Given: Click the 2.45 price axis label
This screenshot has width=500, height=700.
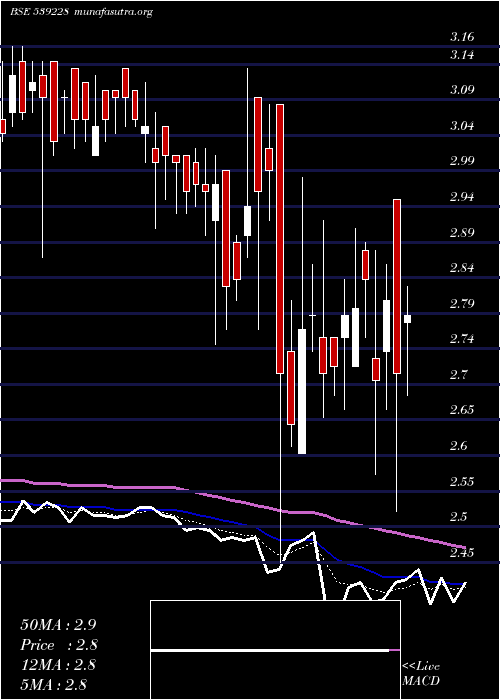Looking at the screenshot, I should tap(462, 553).
